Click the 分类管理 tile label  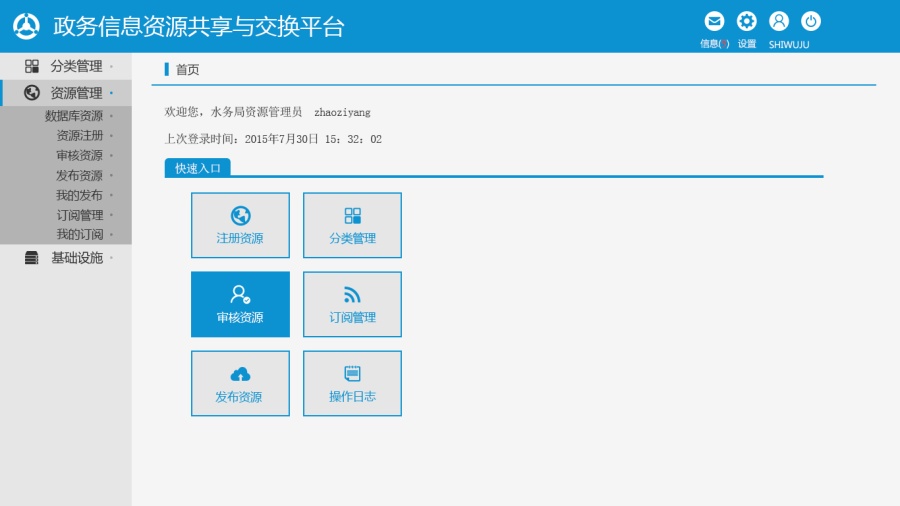[x=352, y=238]
